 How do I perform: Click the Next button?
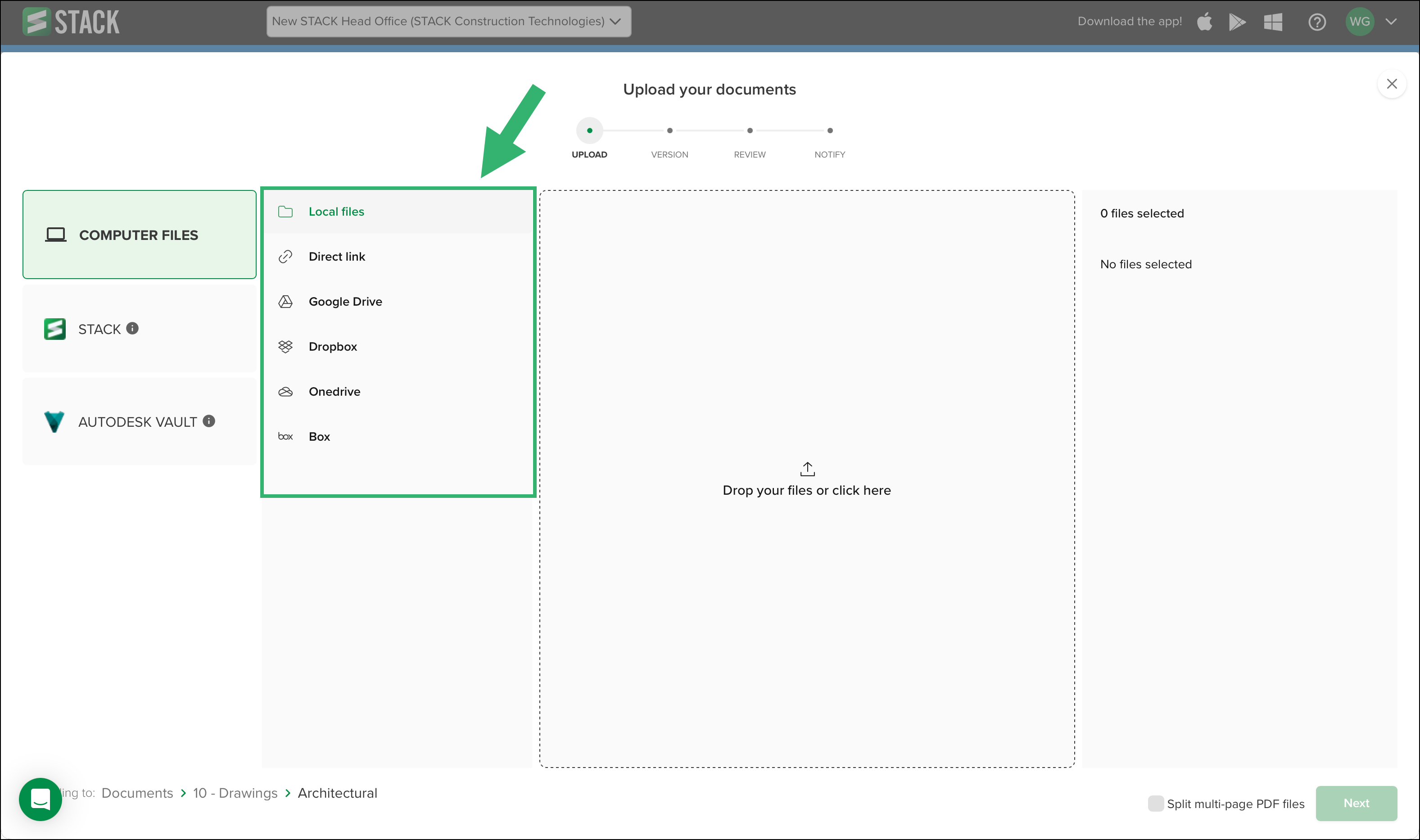tap(1356, 803)
